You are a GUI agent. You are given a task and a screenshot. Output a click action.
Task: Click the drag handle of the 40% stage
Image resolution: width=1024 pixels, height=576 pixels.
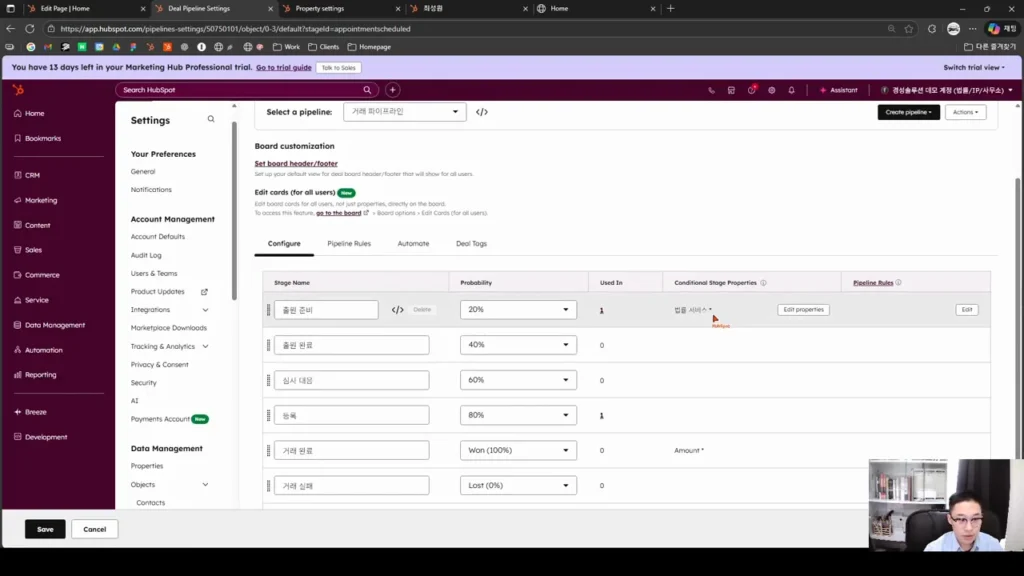point(268,345)
